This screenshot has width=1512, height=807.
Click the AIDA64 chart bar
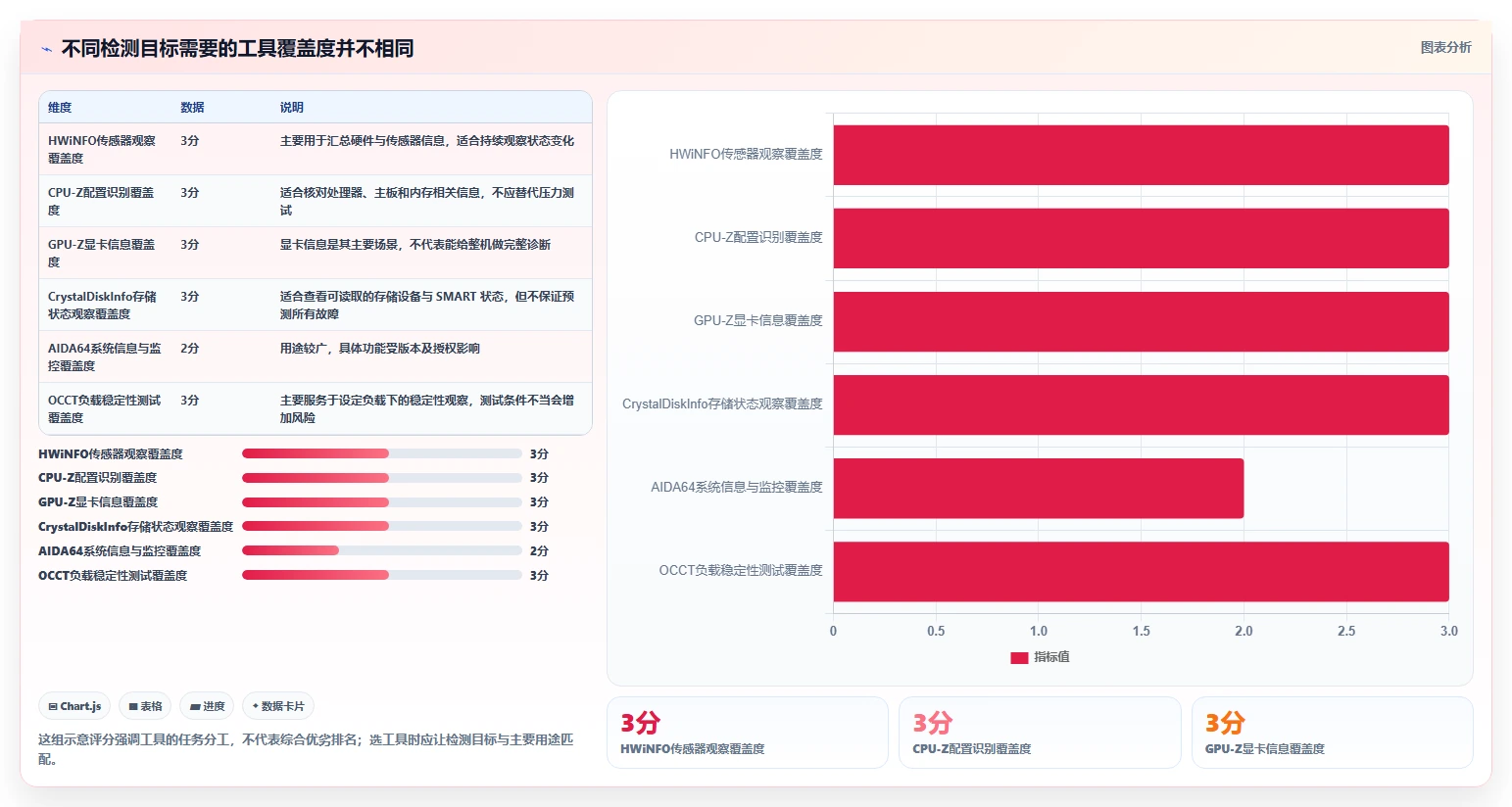coord(1039,488)
